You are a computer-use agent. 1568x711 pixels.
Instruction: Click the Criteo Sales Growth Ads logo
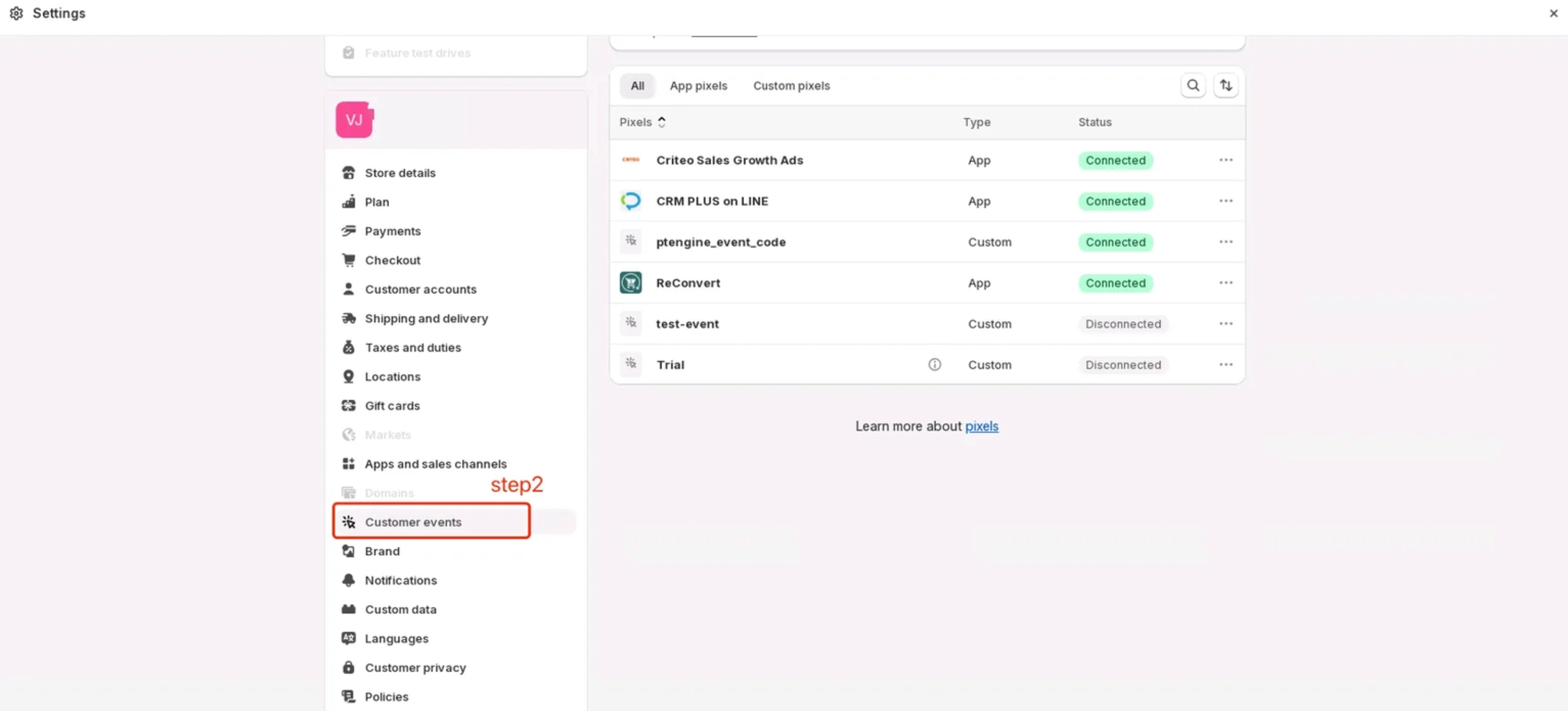pos(631,160)
